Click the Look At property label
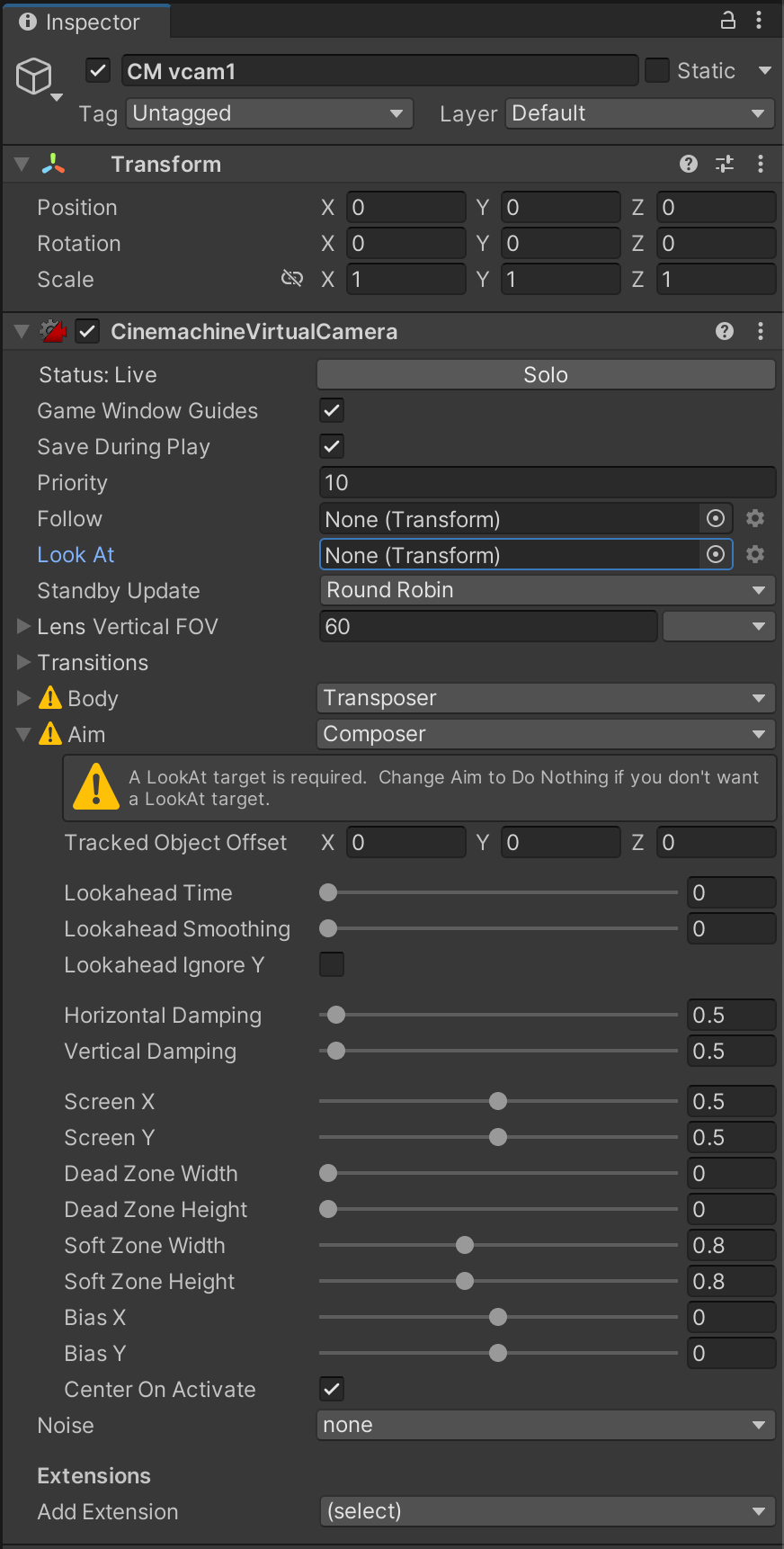The image size is (784, 1549). pos(76,554)
